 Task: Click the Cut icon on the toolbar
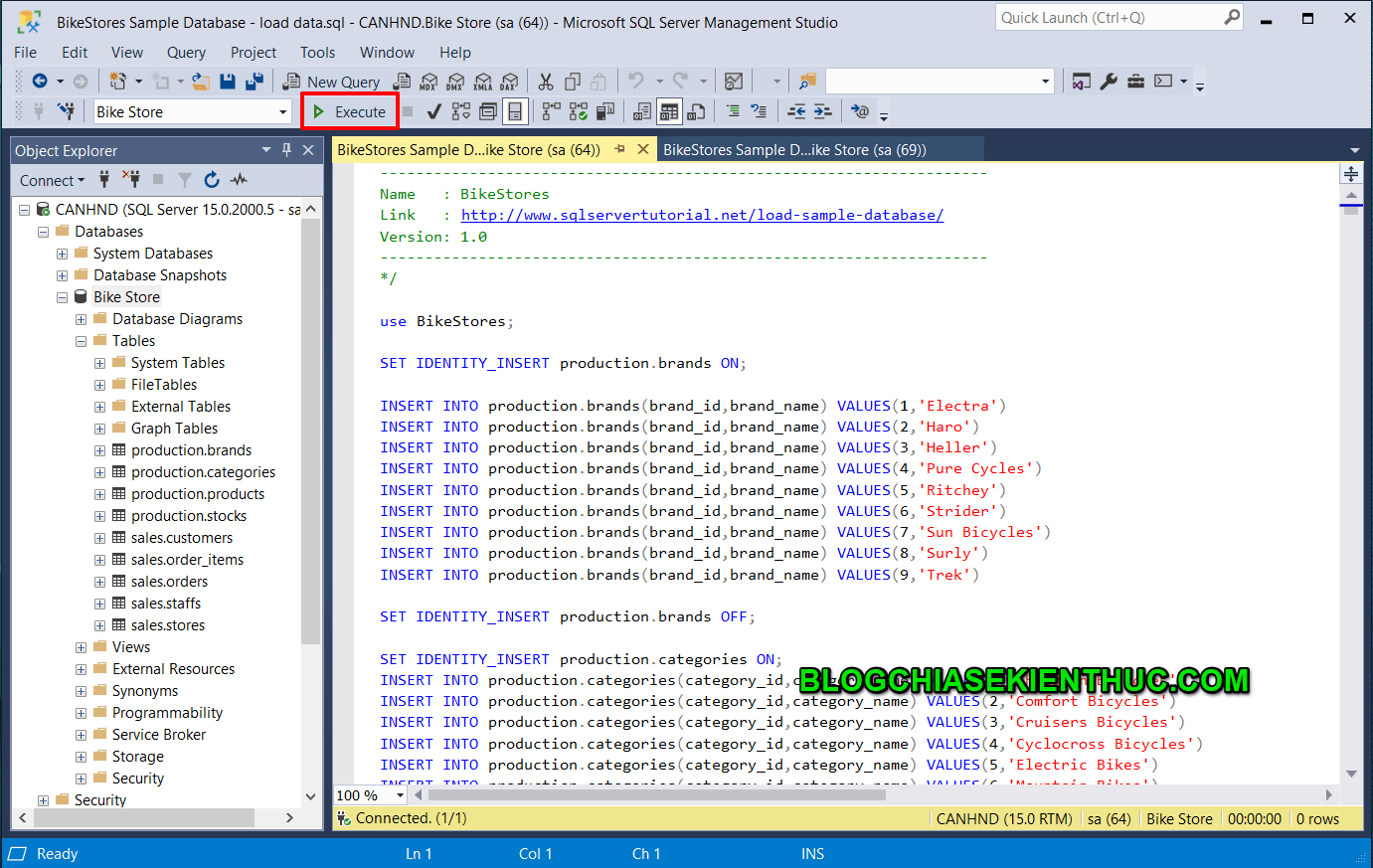pos(548,81)
